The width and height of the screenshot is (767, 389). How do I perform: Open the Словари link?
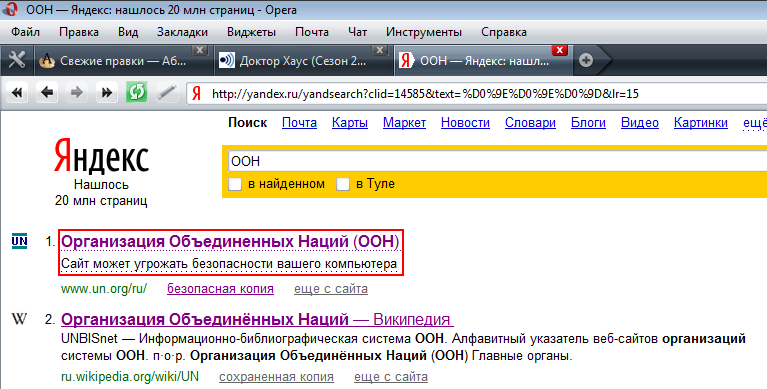pos(530,123)
